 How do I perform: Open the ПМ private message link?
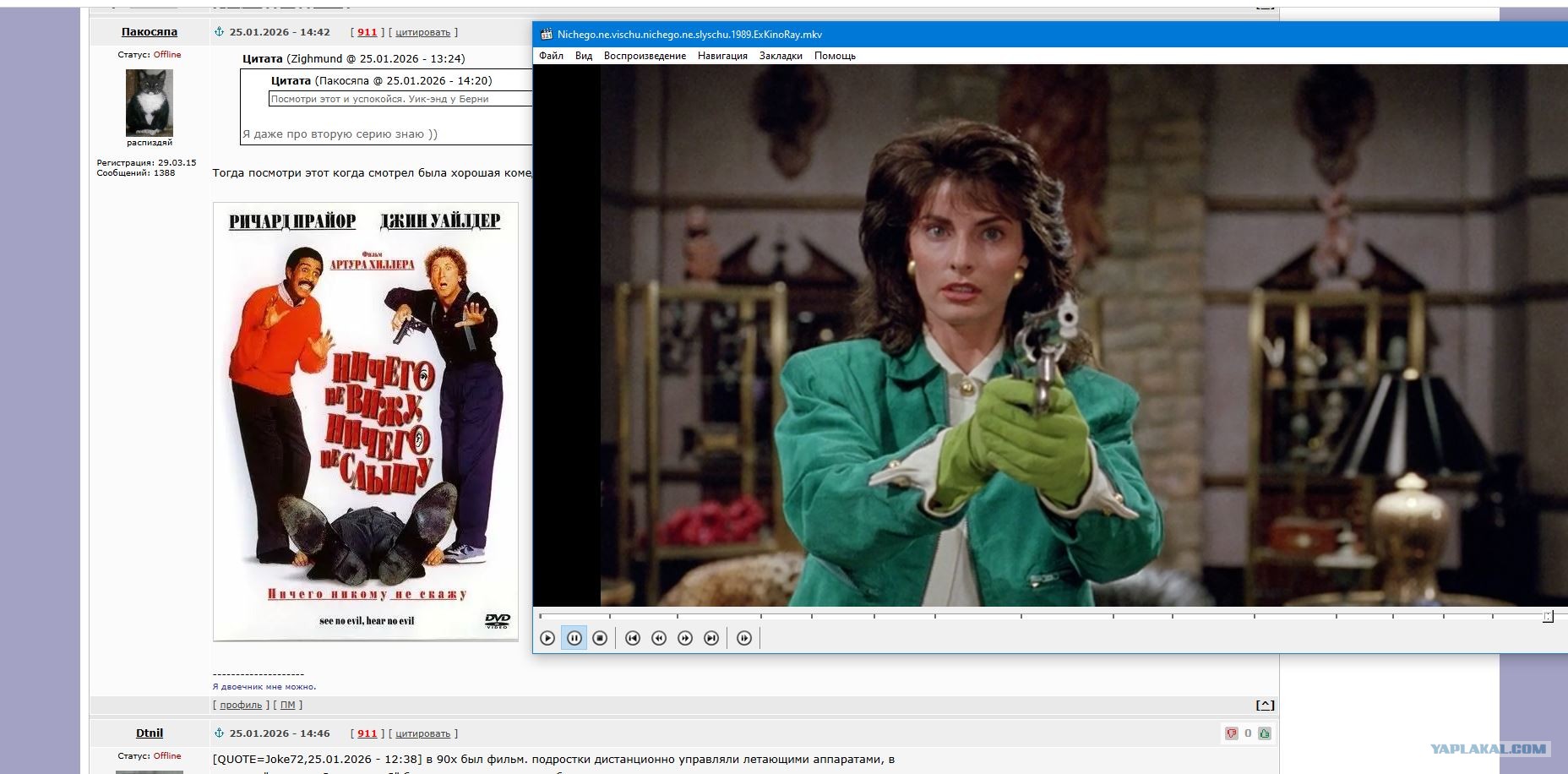pos(287,705)
